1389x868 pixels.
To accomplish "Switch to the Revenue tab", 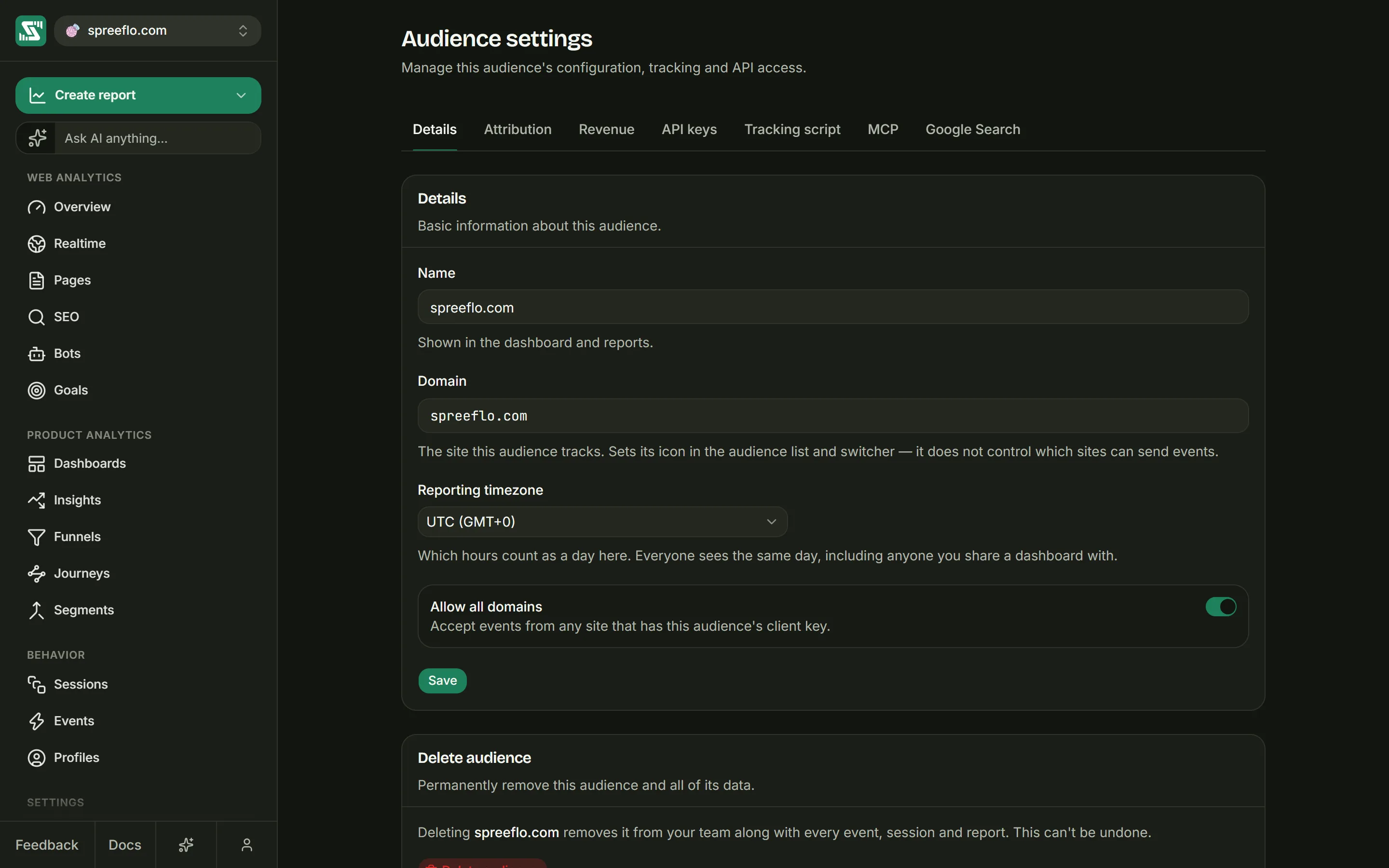I will pos(606,130).
